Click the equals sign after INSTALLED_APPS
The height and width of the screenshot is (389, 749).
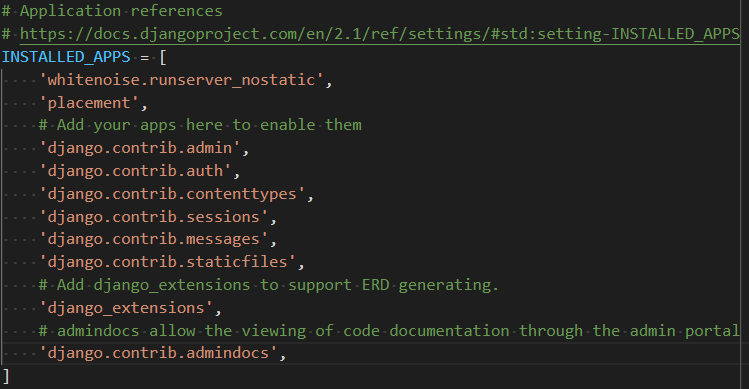pyautogui.click(x=144, y=57)
